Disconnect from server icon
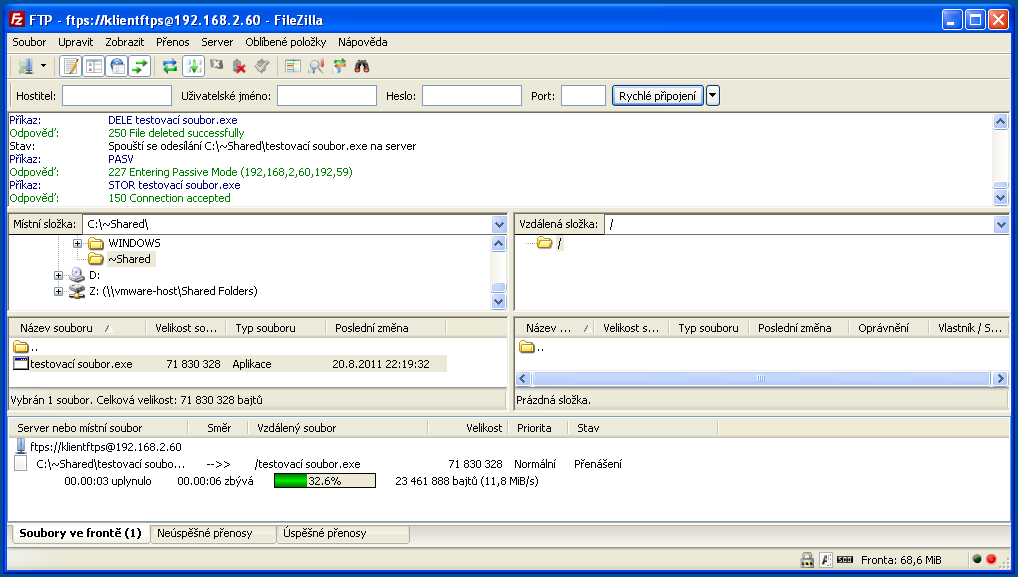The width and height of the screenshot is (1018, 577). pos(240,66)
